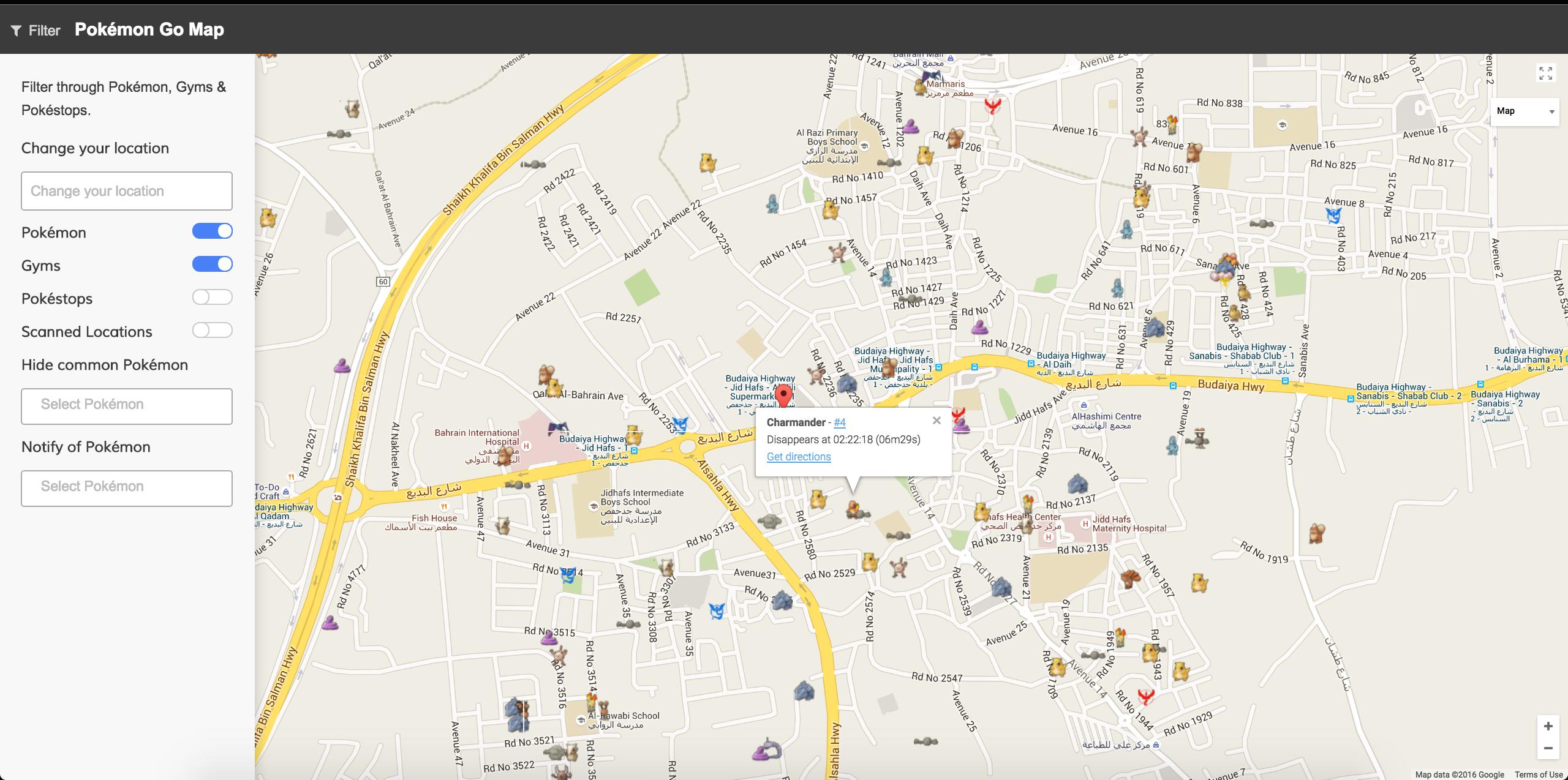The image size is (1568, 780).
Task: Click the red Valor gym near Marmaris
Action: point(992,105)
